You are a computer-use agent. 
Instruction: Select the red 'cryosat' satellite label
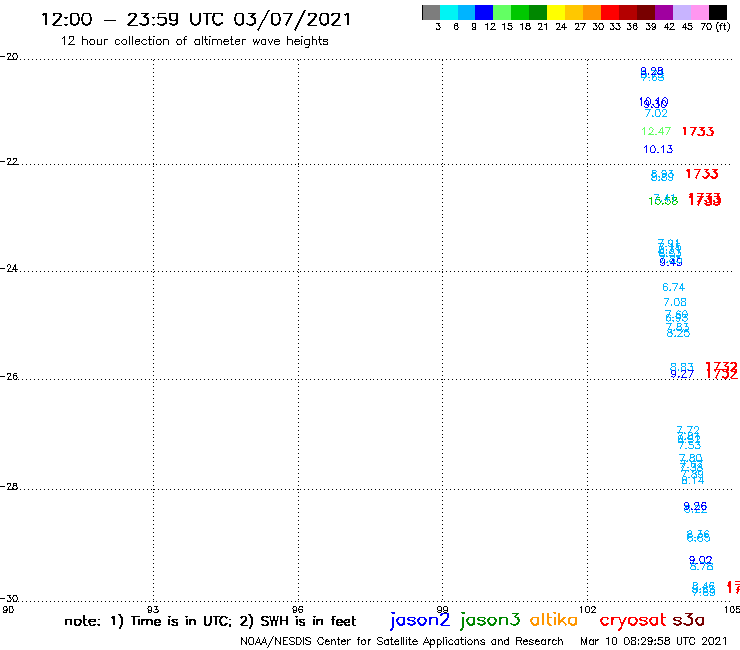click(x=633, y=620)
